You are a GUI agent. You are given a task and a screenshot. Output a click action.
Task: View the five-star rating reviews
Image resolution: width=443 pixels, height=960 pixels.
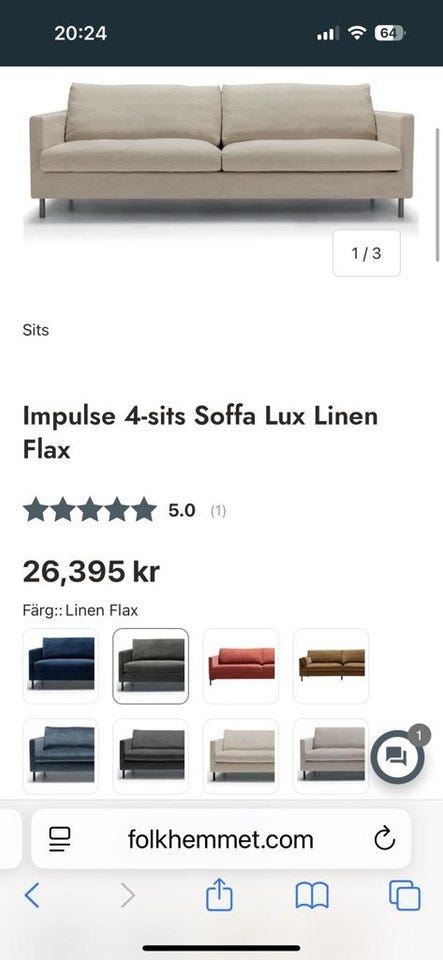pyautogui.click(x=124, y=510)
